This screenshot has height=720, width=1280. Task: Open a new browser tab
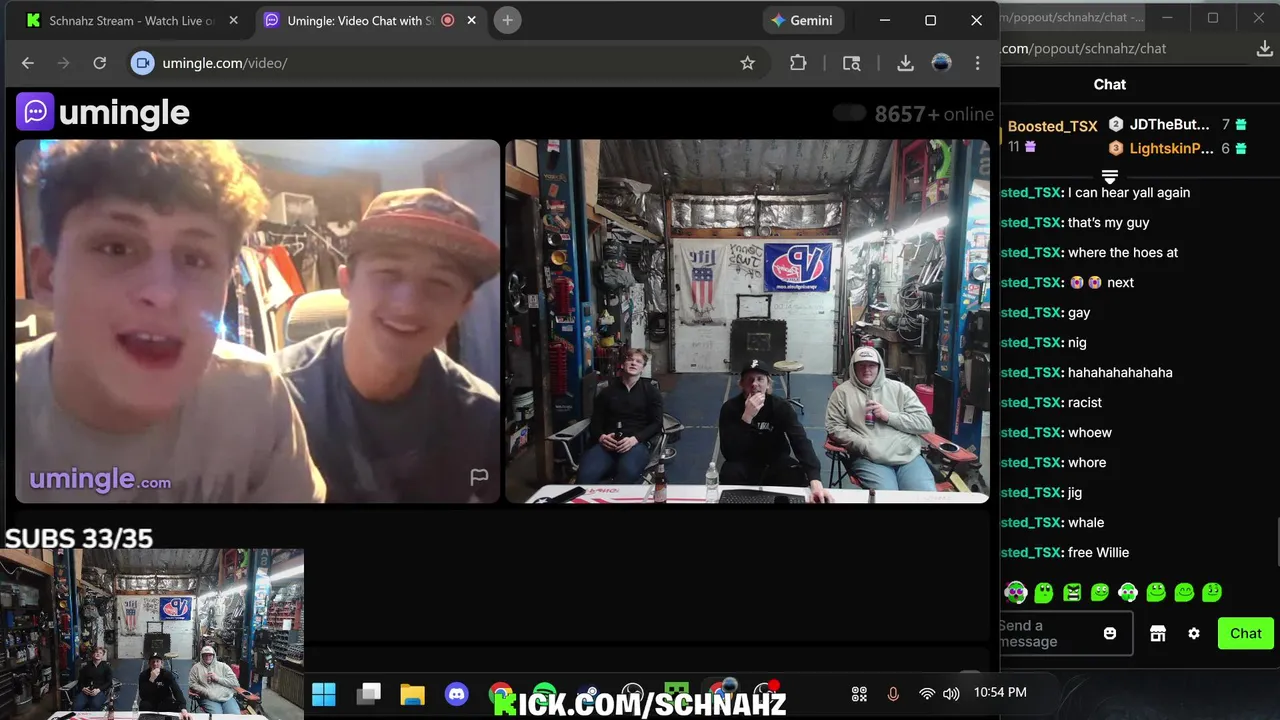(x=507, y=20)
